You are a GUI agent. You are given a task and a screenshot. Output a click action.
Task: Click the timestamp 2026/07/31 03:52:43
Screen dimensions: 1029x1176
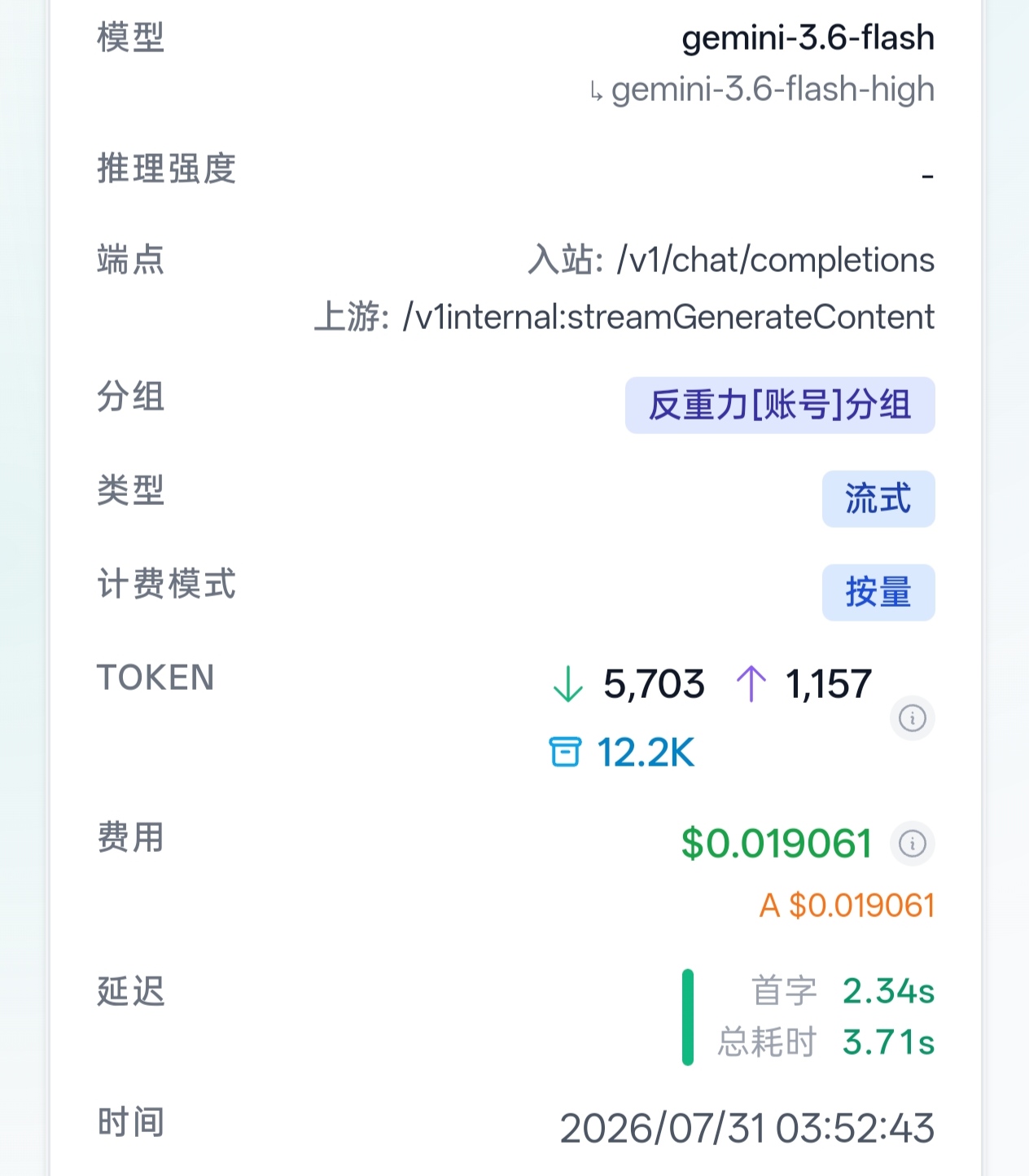pos(747,1129)
